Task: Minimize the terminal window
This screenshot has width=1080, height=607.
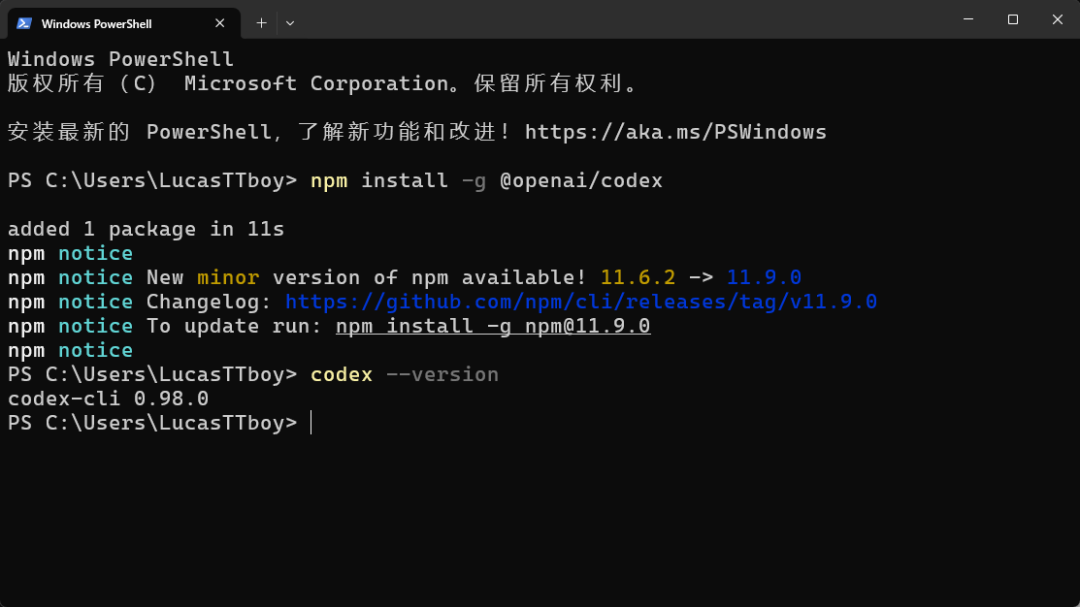Action: [968, 19]
